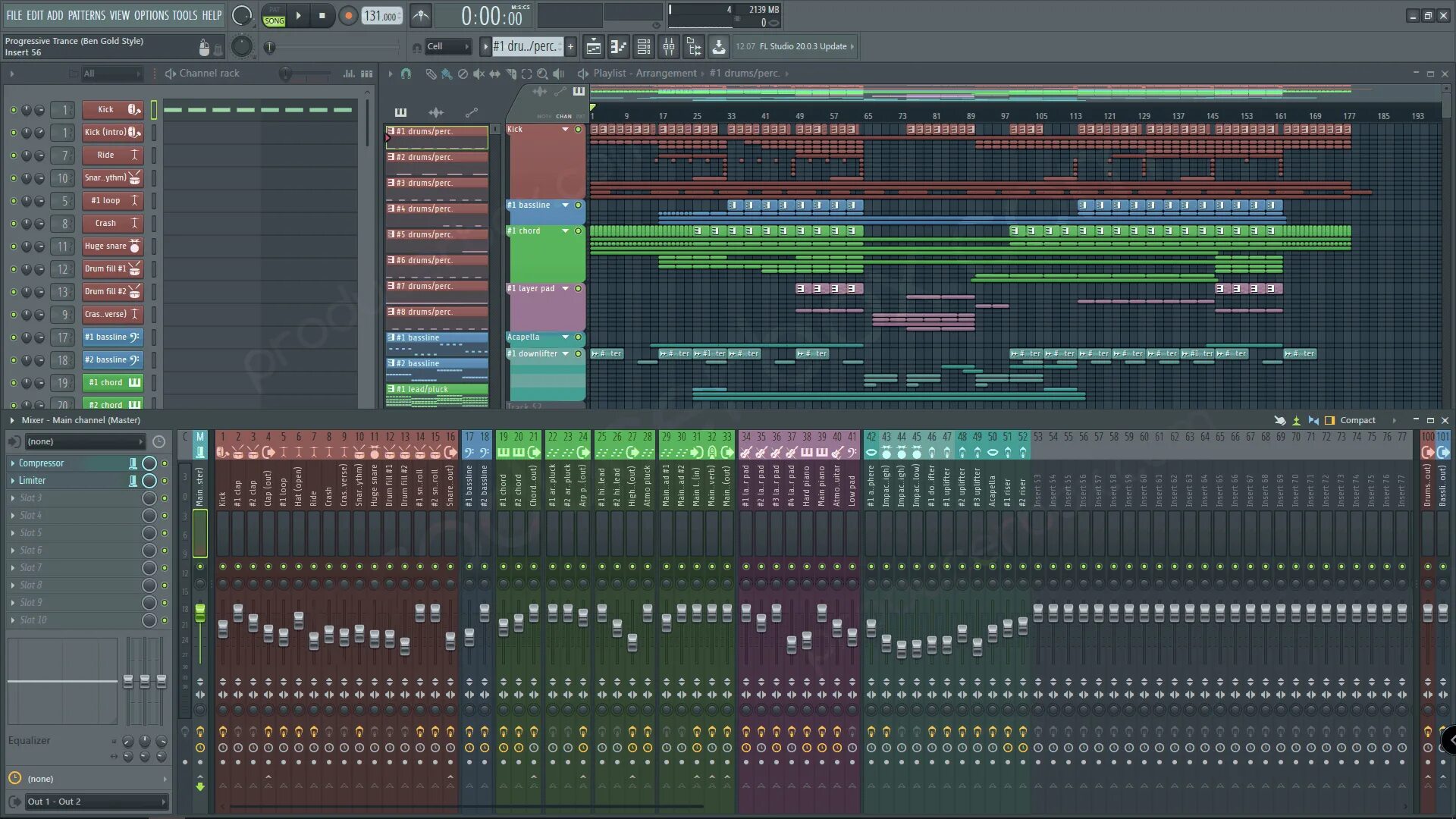
Task: Mute the Kick channel in the Channel rack
Action: 13,109
